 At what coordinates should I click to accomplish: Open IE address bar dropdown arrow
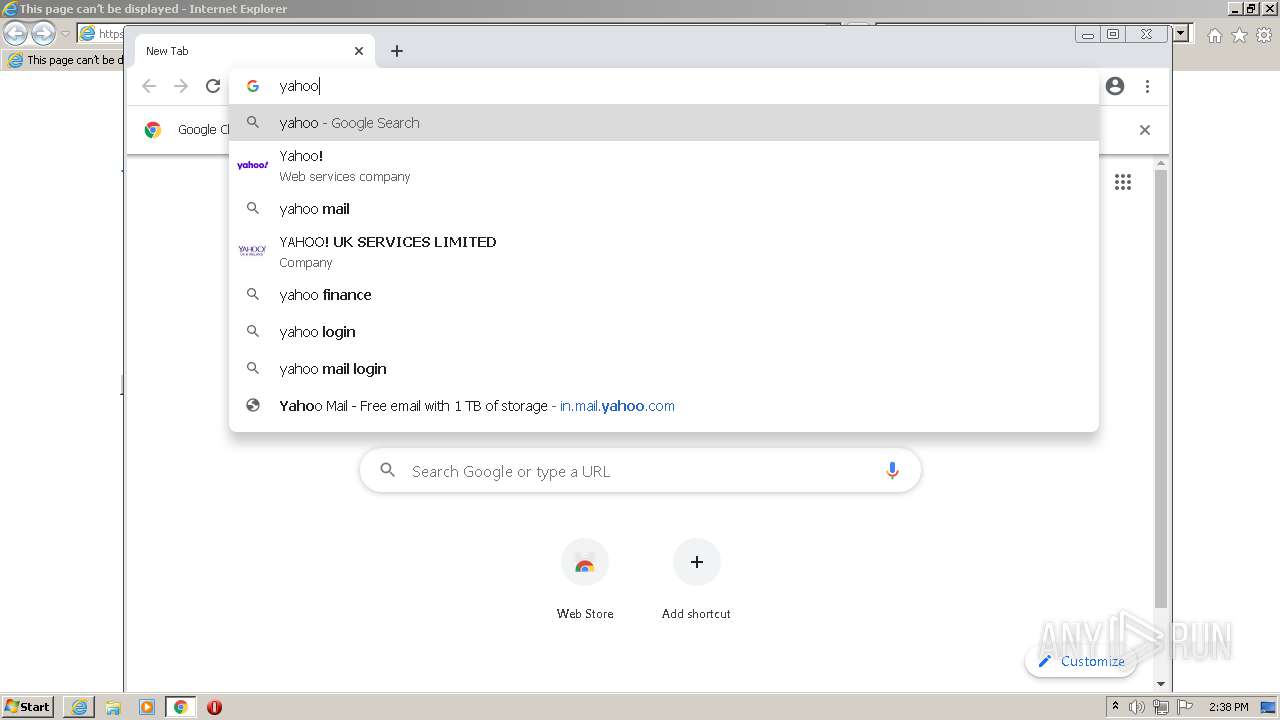point(1181,34)
